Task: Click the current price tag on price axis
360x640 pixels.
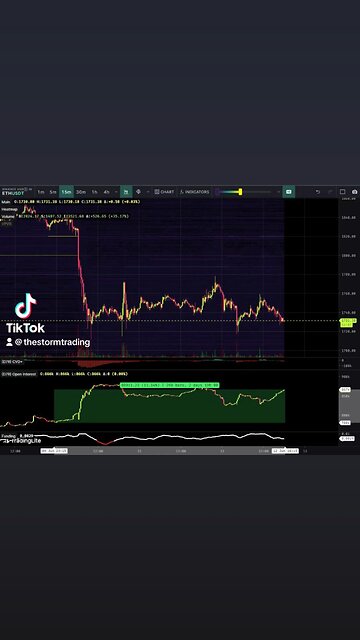Action: [x=349, y=322]
